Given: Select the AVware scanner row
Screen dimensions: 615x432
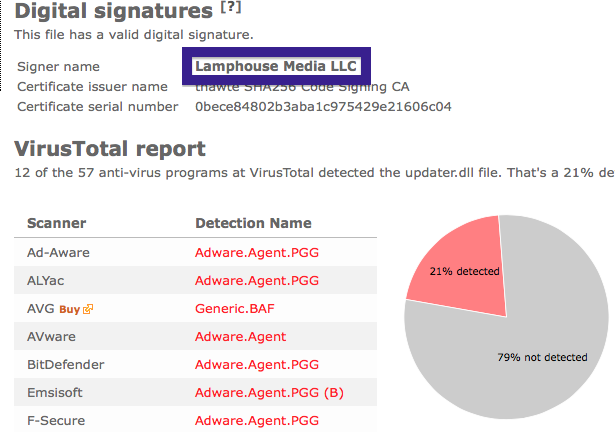Looking at the screenshot, I should point(195,337).
